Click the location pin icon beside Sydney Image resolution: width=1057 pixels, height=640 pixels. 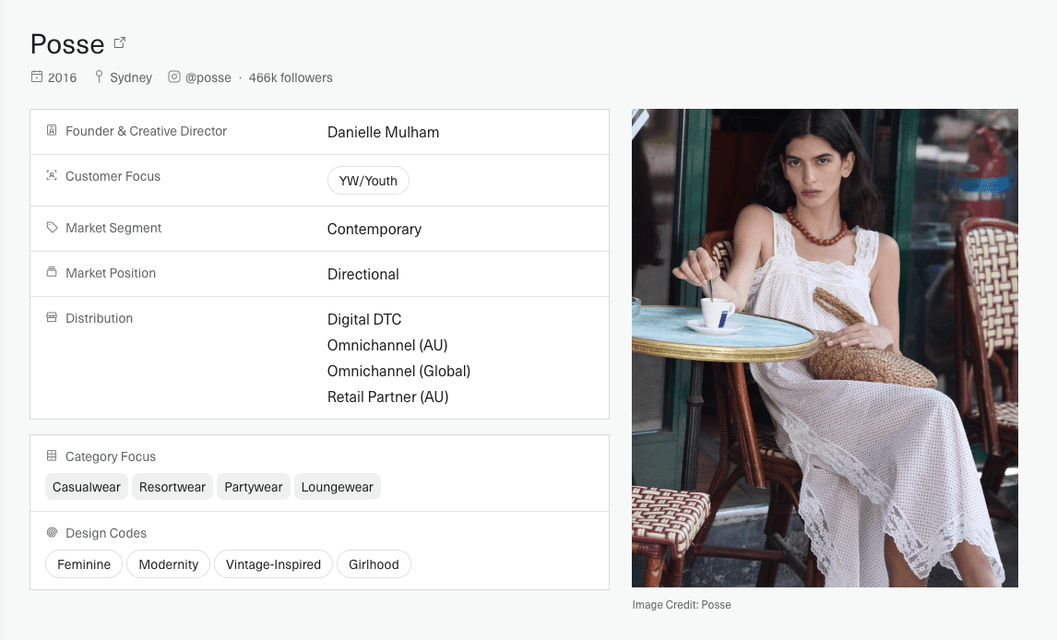99,77
